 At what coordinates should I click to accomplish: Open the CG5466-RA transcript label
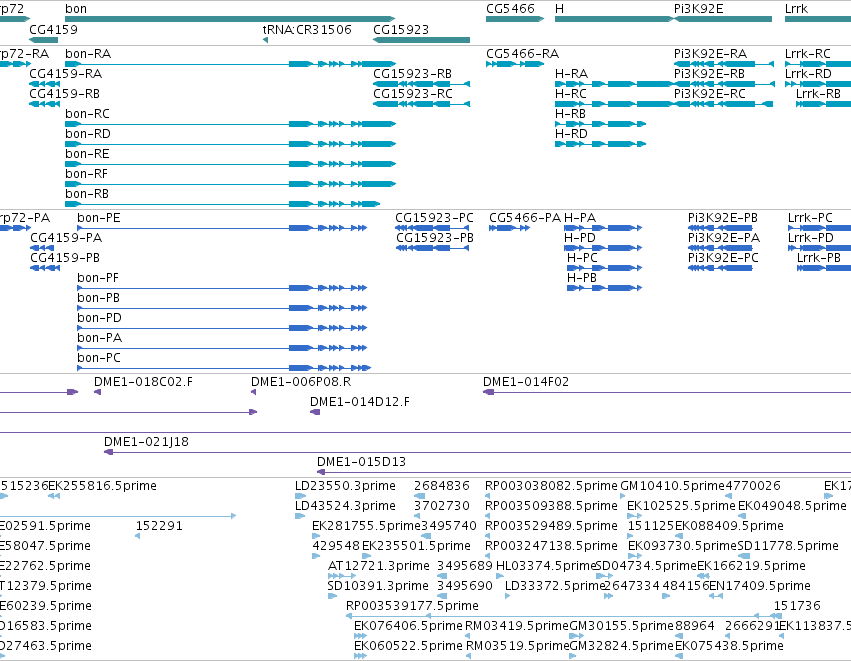[522, 54]
